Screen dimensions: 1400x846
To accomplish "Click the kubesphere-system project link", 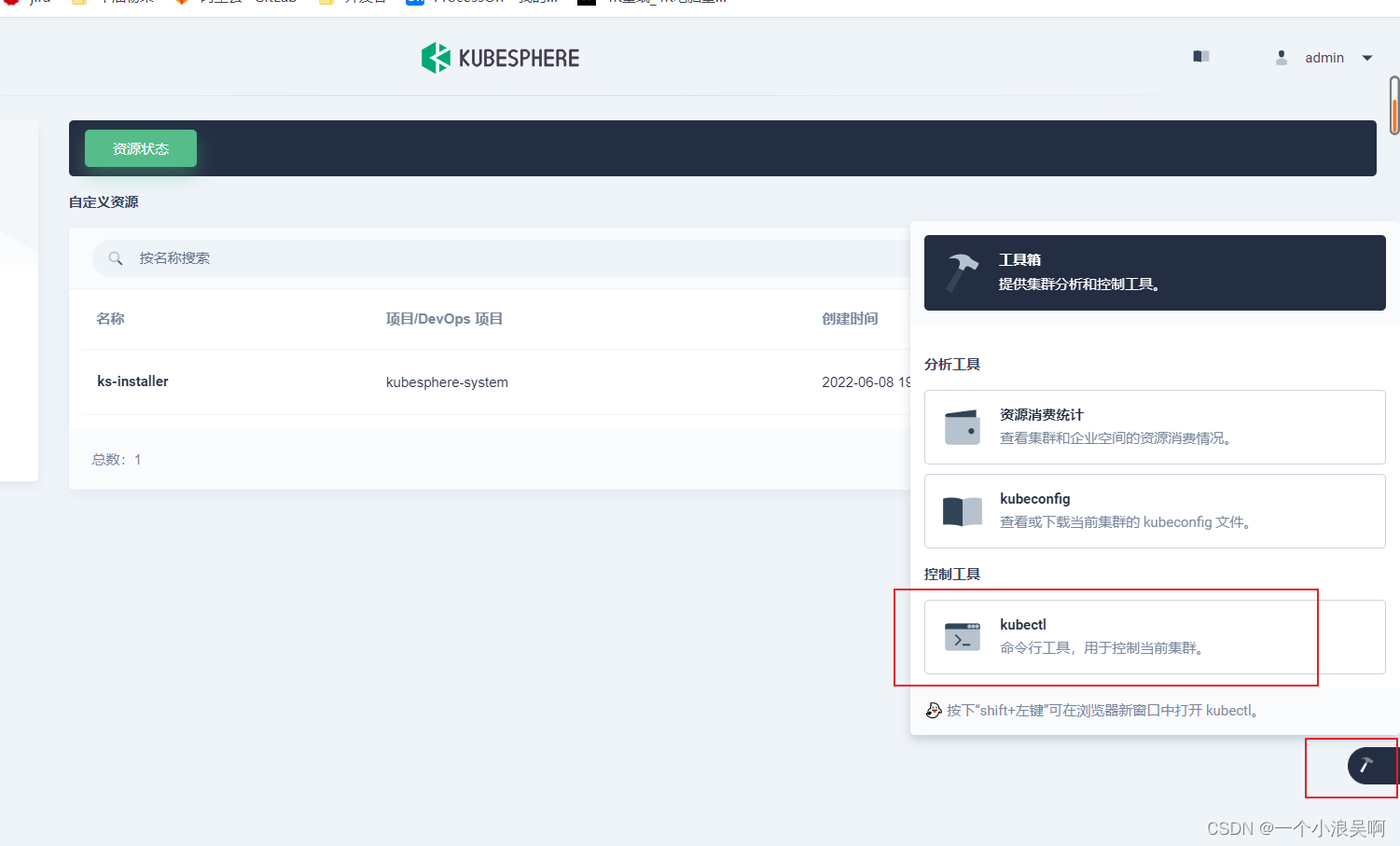I will 447,381.
